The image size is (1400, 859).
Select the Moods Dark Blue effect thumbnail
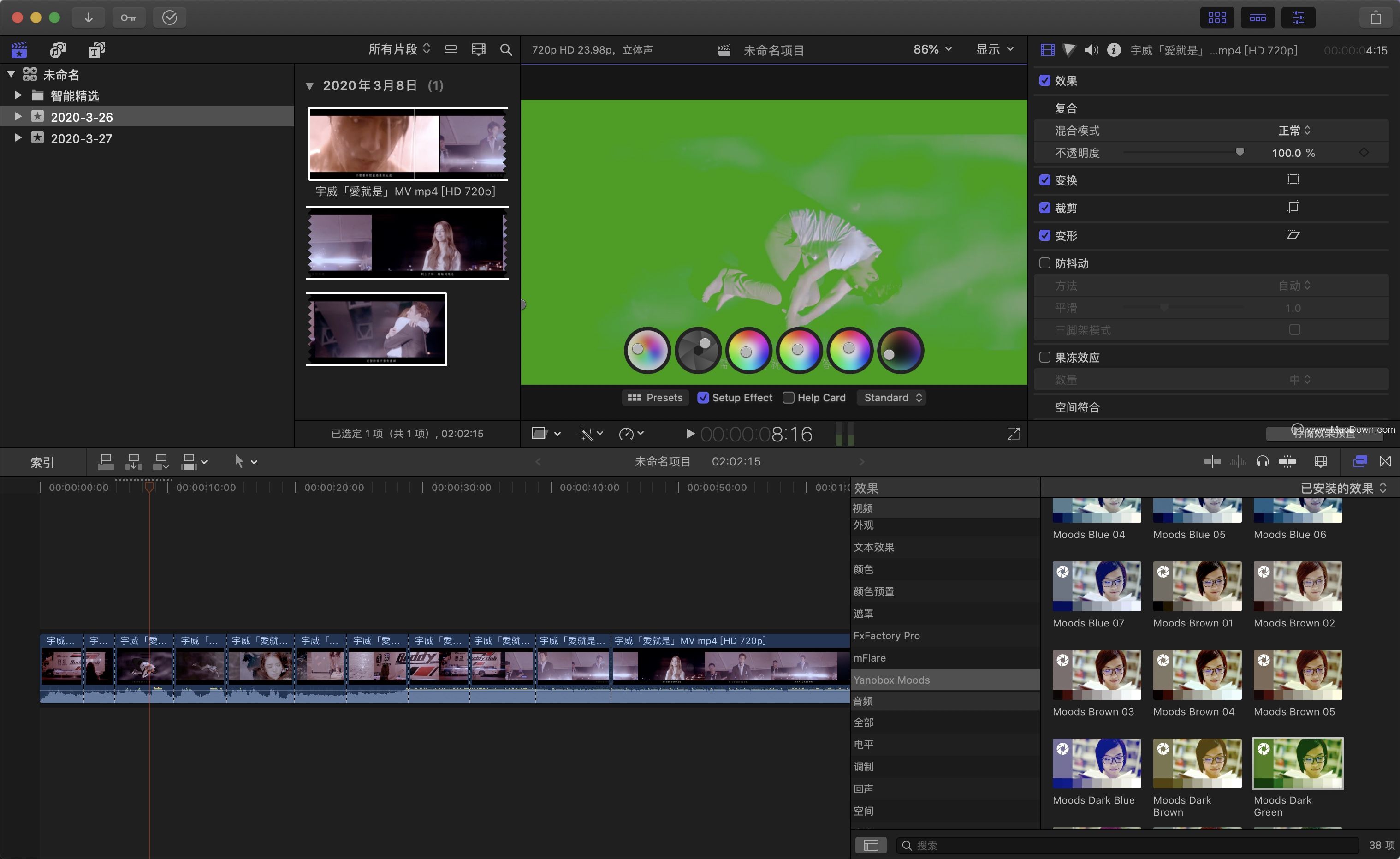point(1097,763)
